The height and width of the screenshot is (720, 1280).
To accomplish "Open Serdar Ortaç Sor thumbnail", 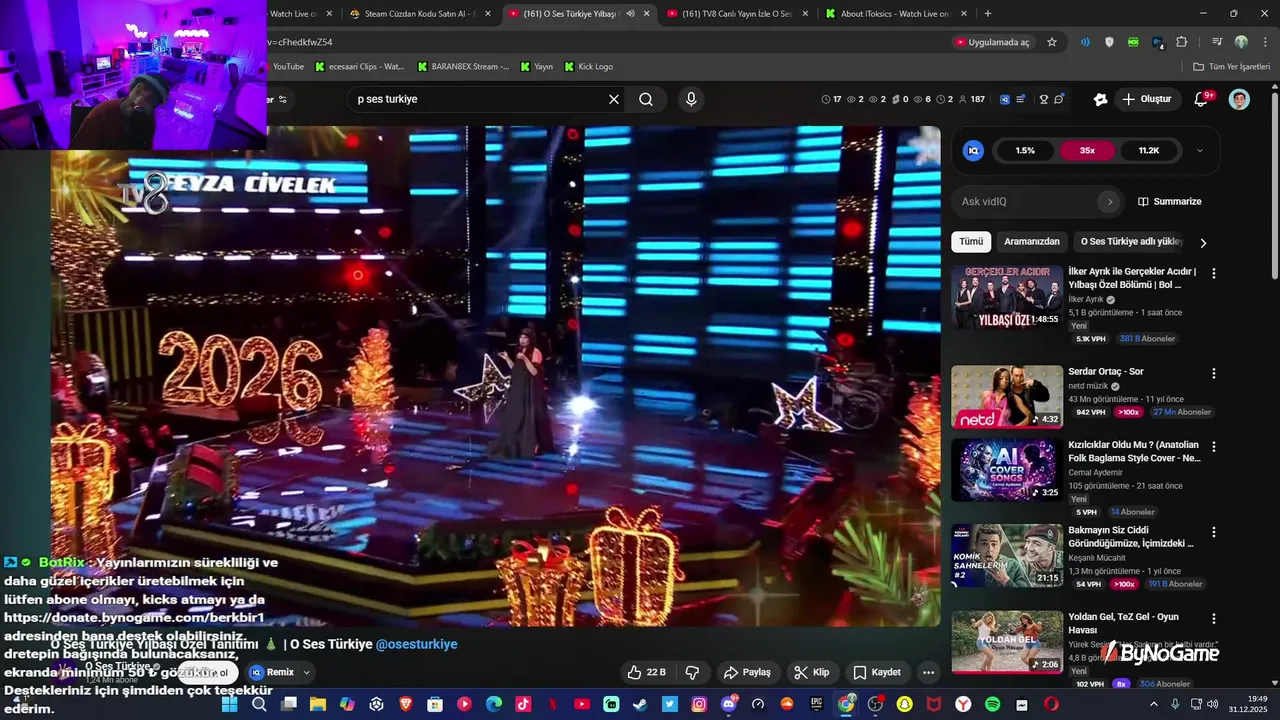I will 1007,396.
